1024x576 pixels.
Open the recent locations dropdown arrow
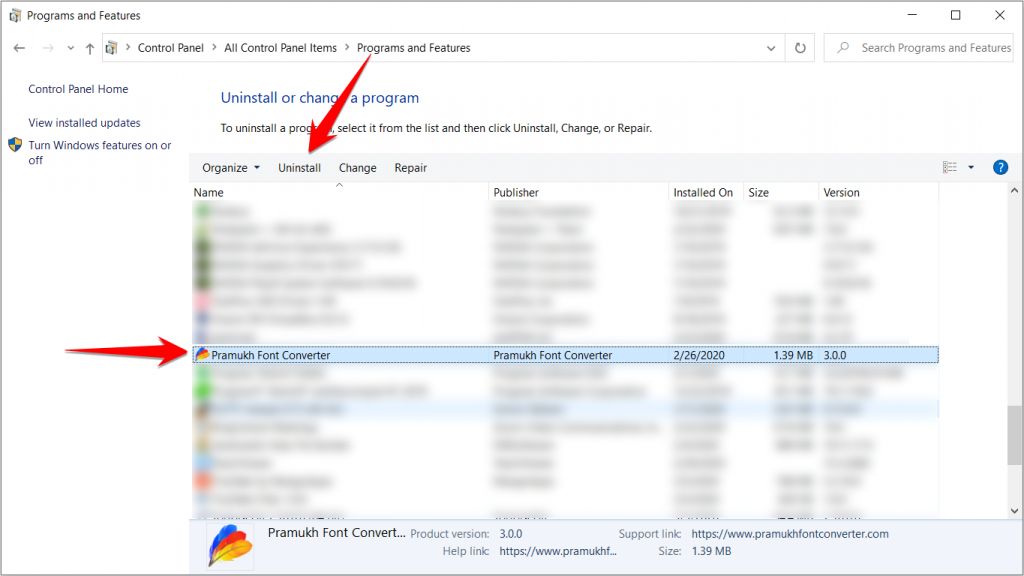[71, 48]
